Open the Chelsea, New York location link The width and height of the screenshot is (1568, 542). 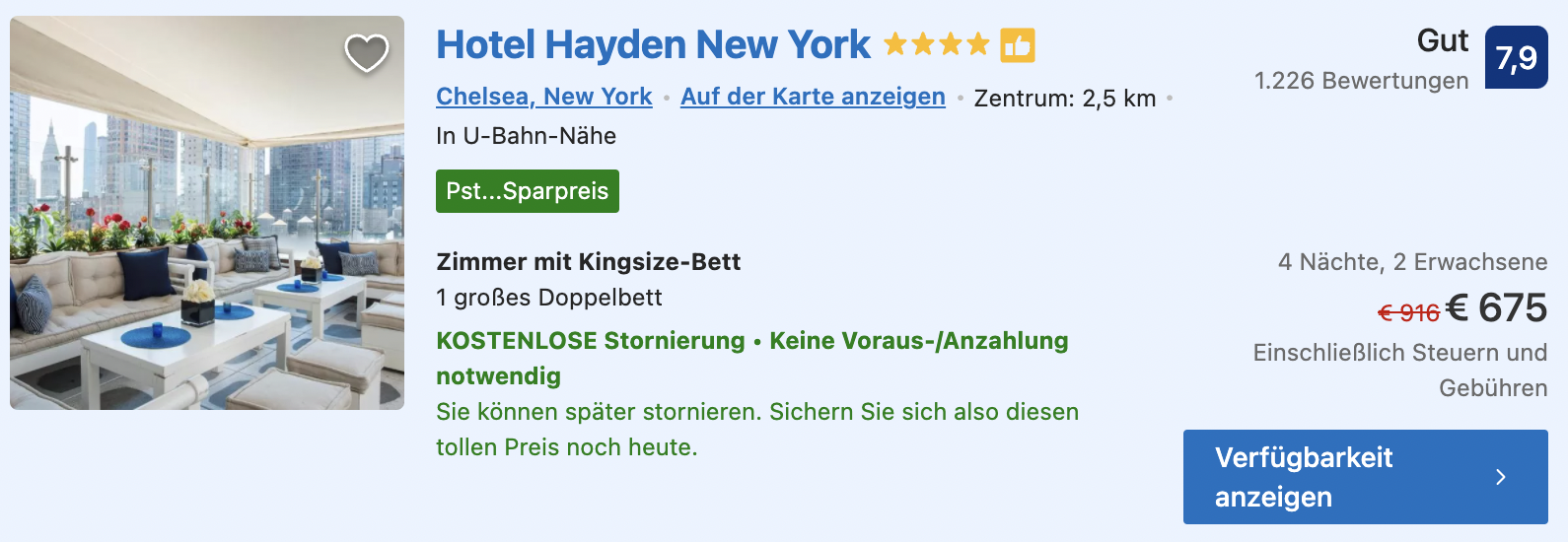544,97
